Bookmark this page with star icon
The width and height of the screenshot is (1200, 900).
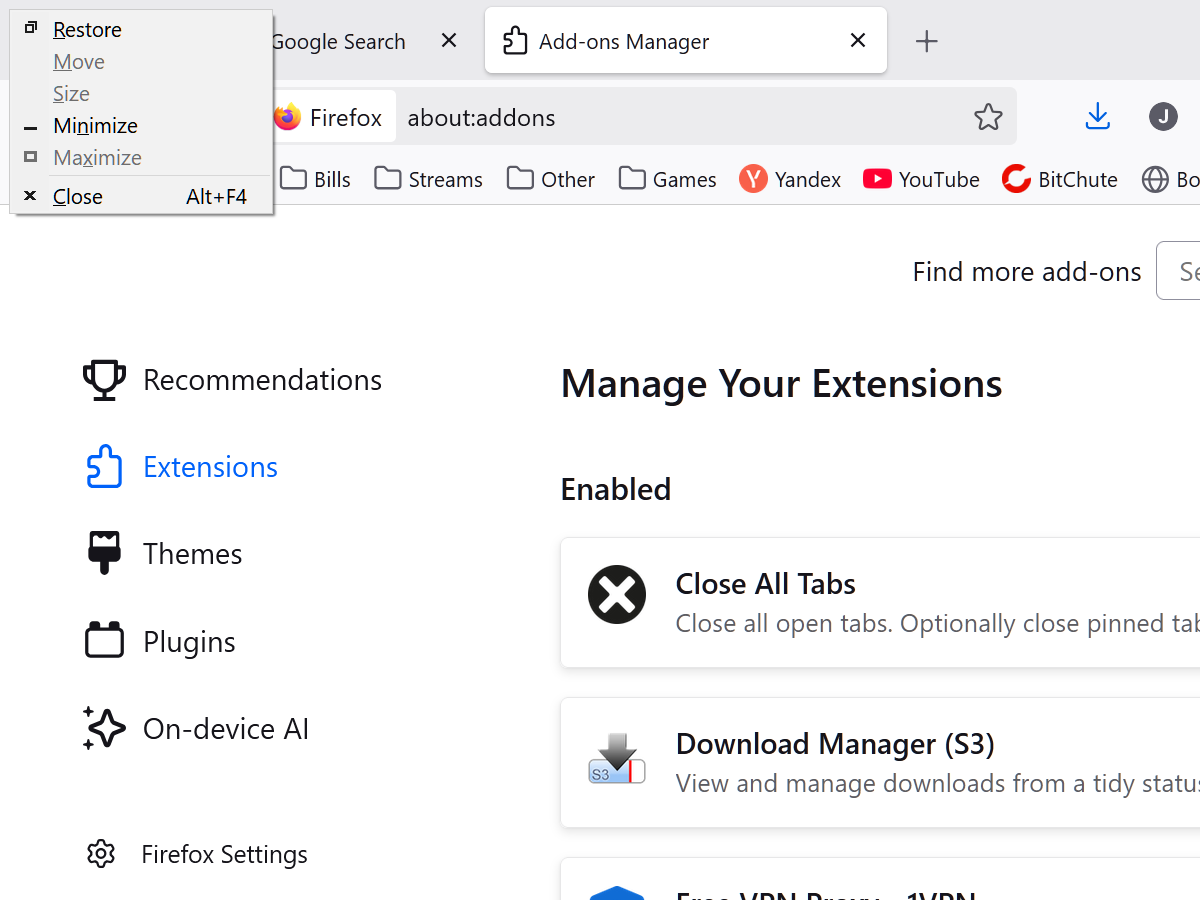[x=988, y=117]
